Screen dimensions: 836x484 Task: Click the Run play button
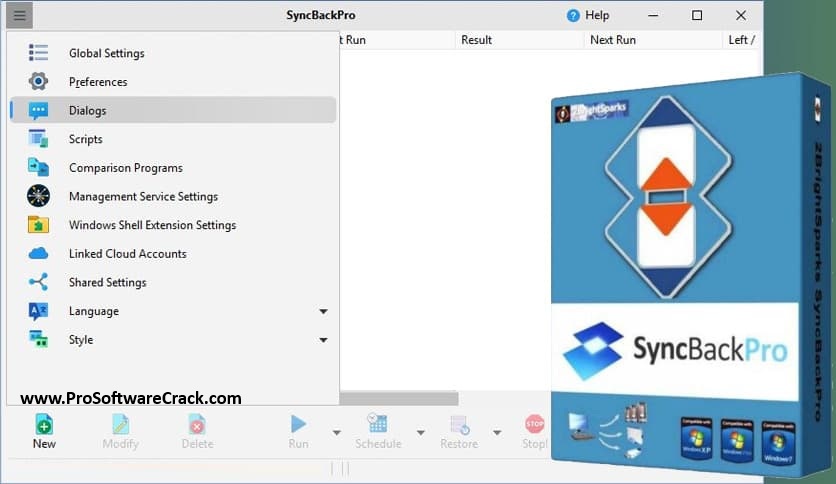point(299,432)
